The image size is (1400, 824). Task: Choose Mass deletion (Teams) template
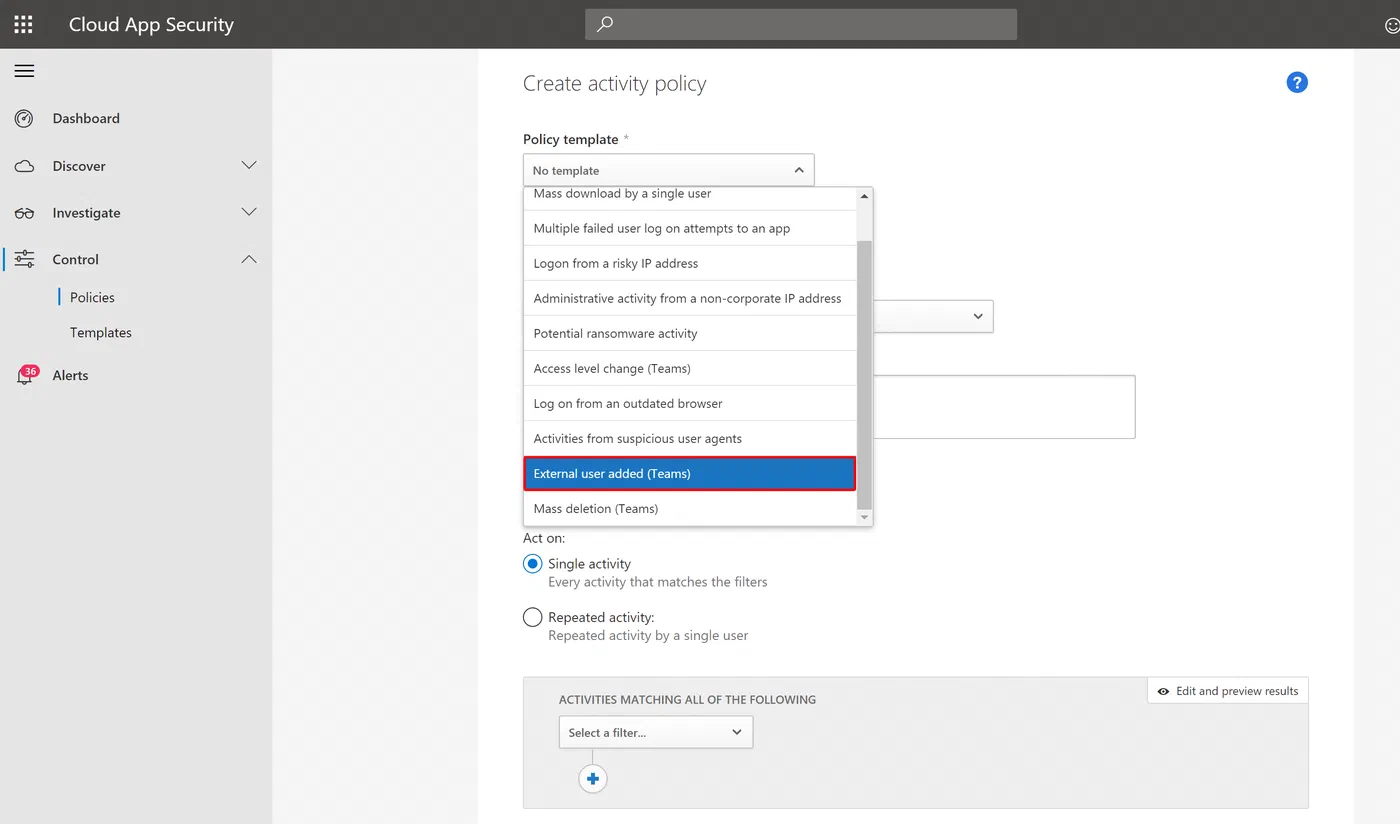690,508
